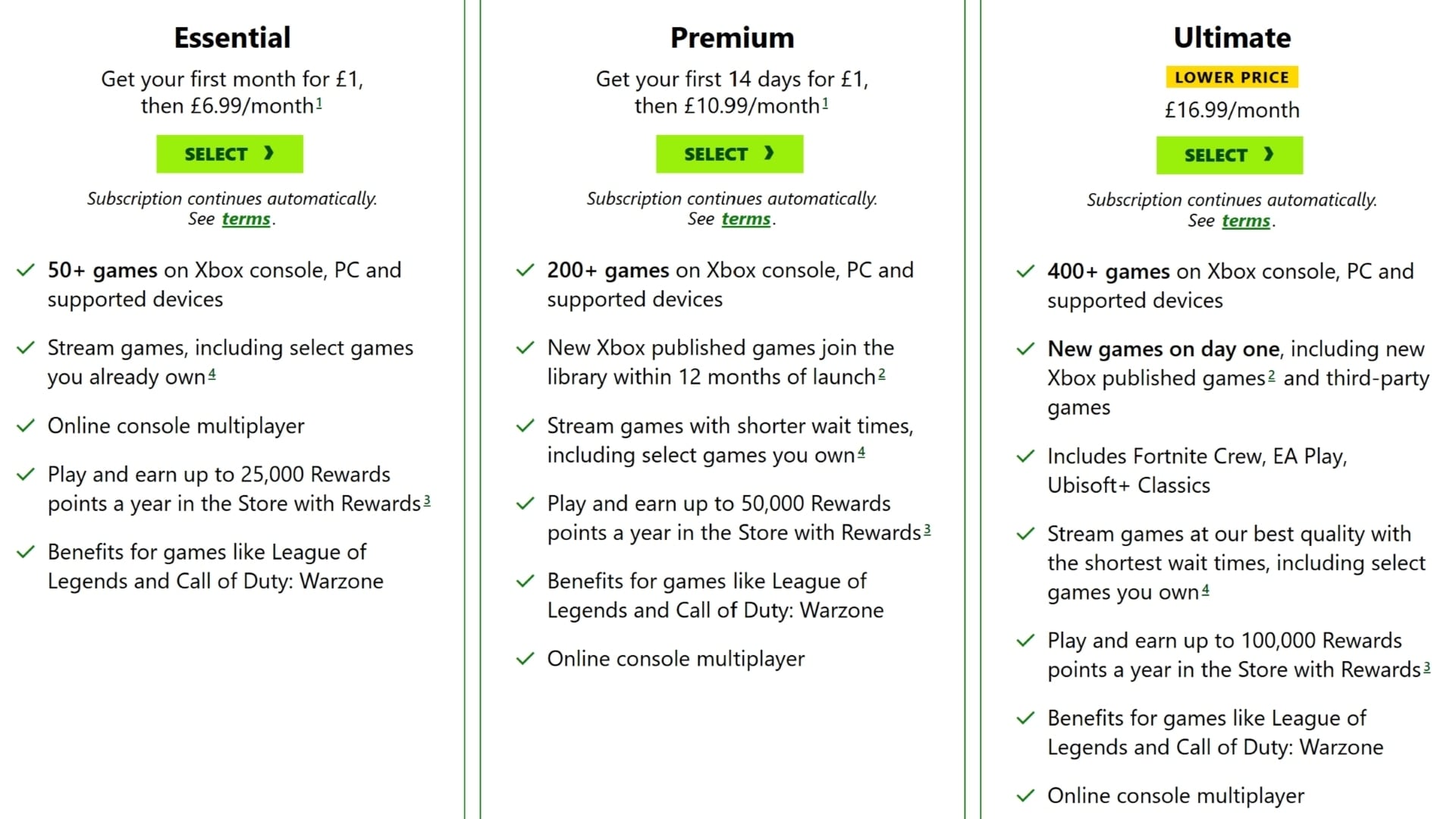Open footnote 3 after Ultimate 100,000 Rewards
Image resolution: width=1456 pixels, height=819 pixels.
pyautogui.click(x=1426, y=667)
